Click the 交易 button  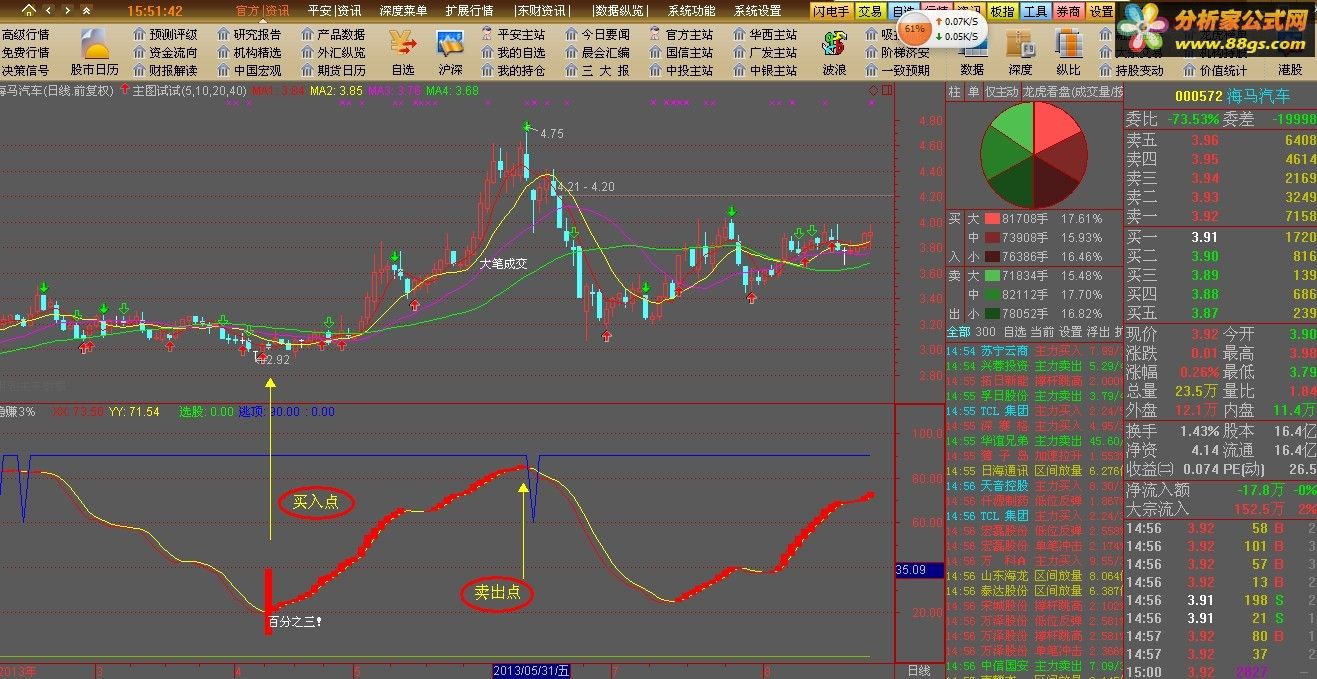pyautogui.click(x=870, y=11)
